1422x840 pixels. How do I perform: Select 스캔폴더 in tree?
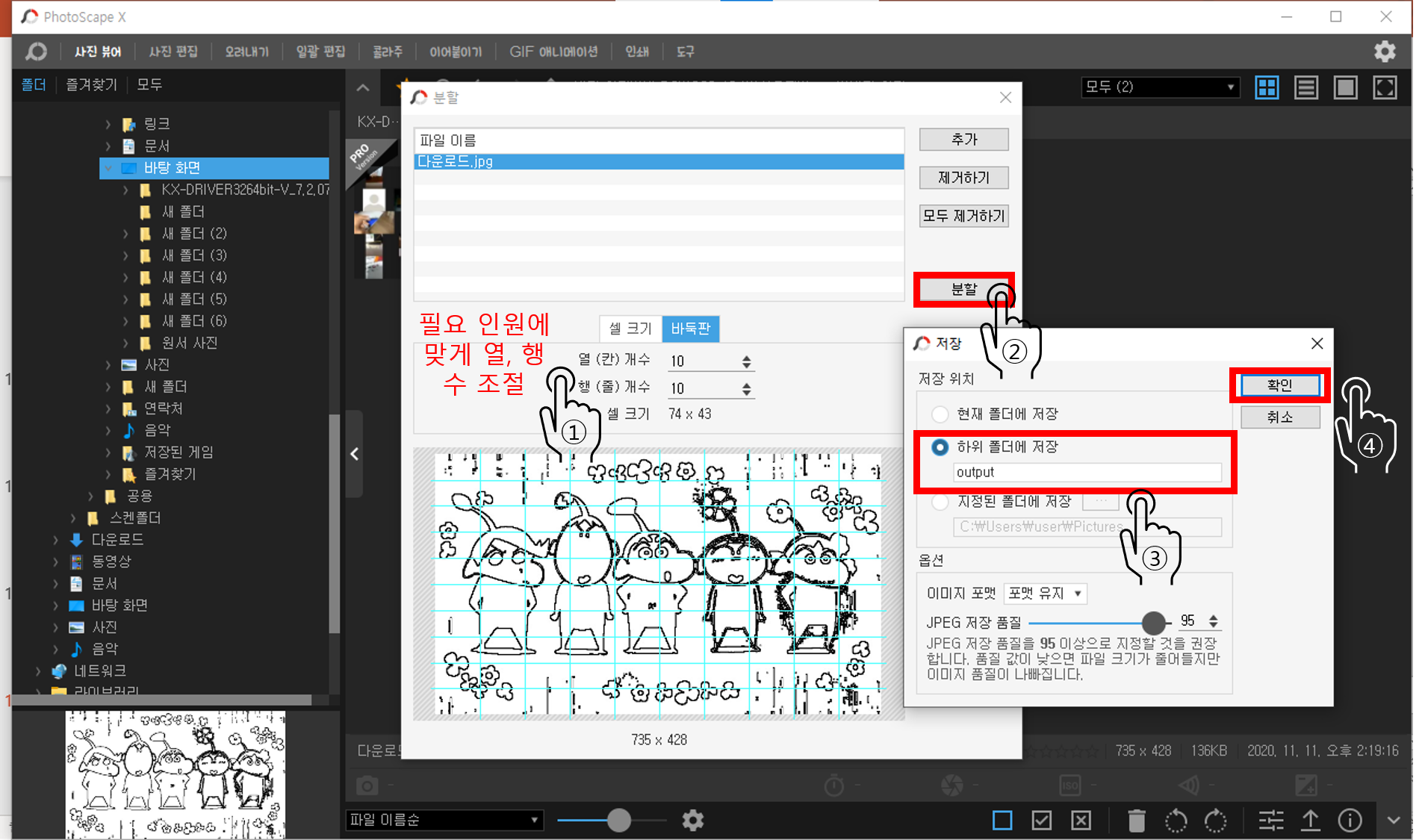pyautogui.click(x=135, y=517)
